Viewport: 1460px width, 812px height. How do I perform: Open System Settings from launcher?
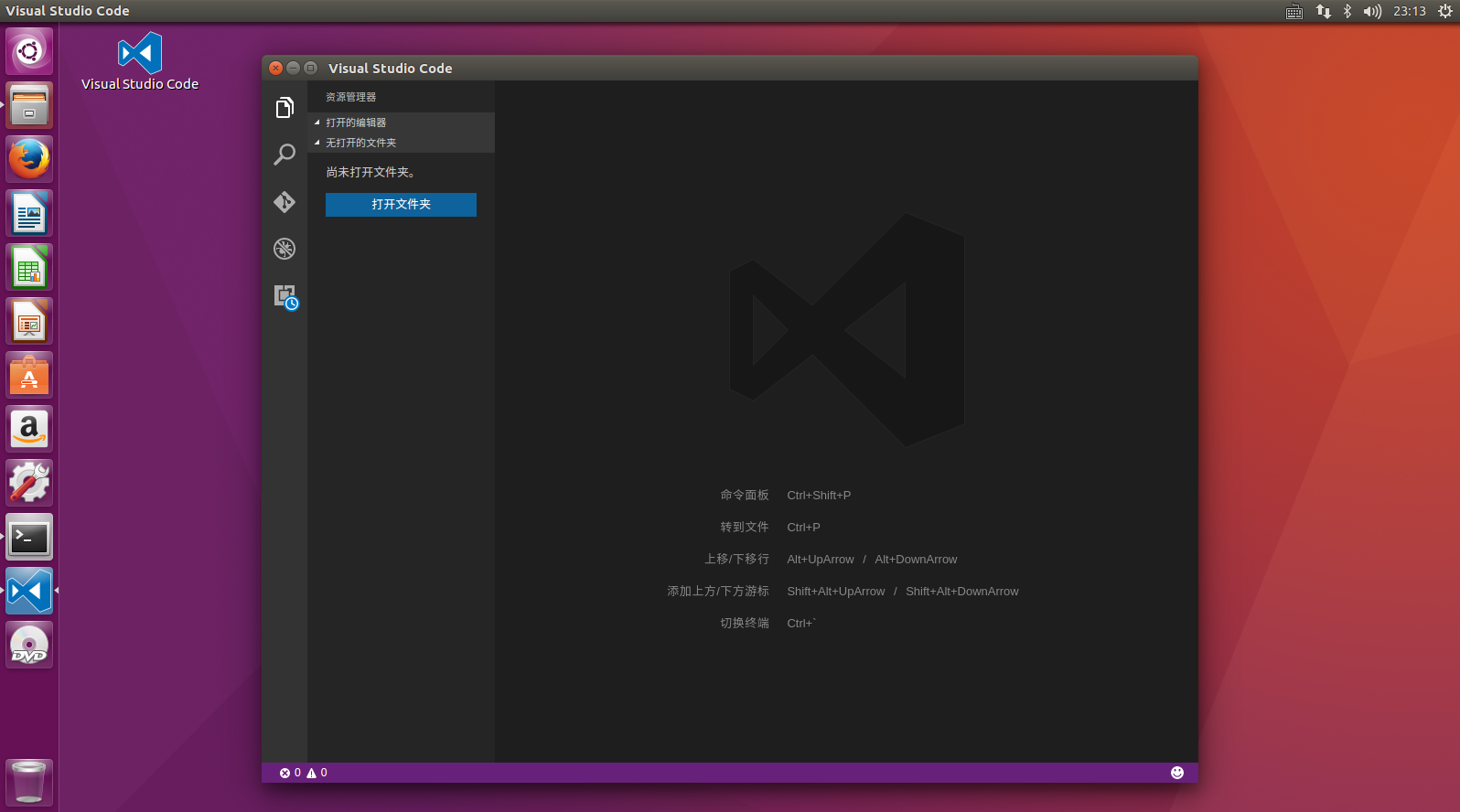(29, 483)
